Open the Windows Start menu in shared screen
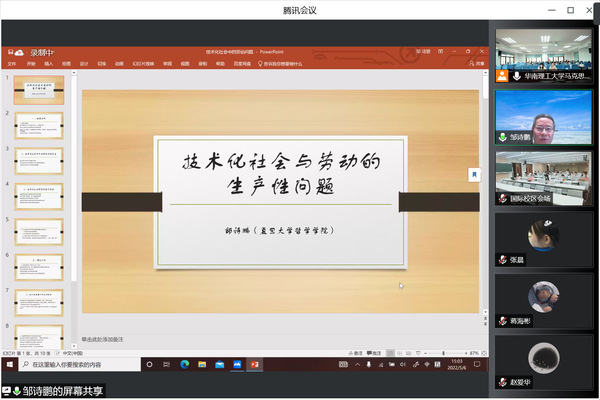The height and width of the screenshot is (400, 600). point(10,365)
